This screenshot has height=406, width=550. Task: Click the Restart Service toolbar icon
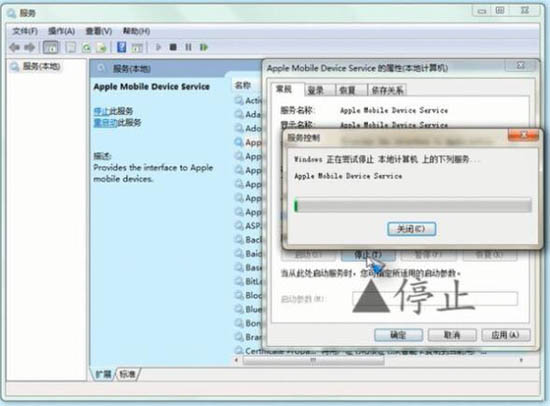(x=203, y=47)
